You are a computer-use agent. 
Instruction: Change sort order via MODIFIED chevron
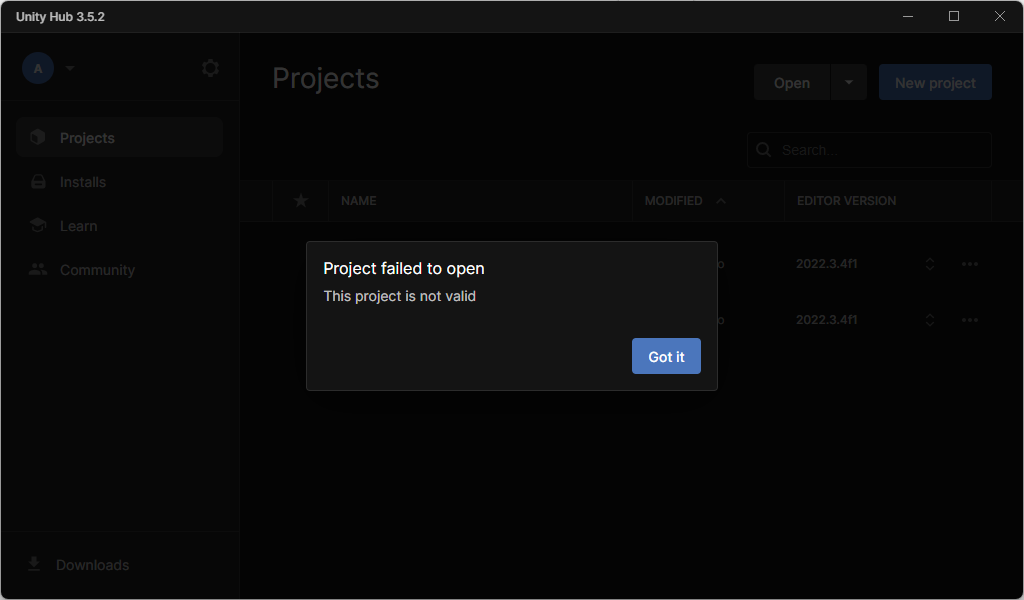[x=722, y=201]
